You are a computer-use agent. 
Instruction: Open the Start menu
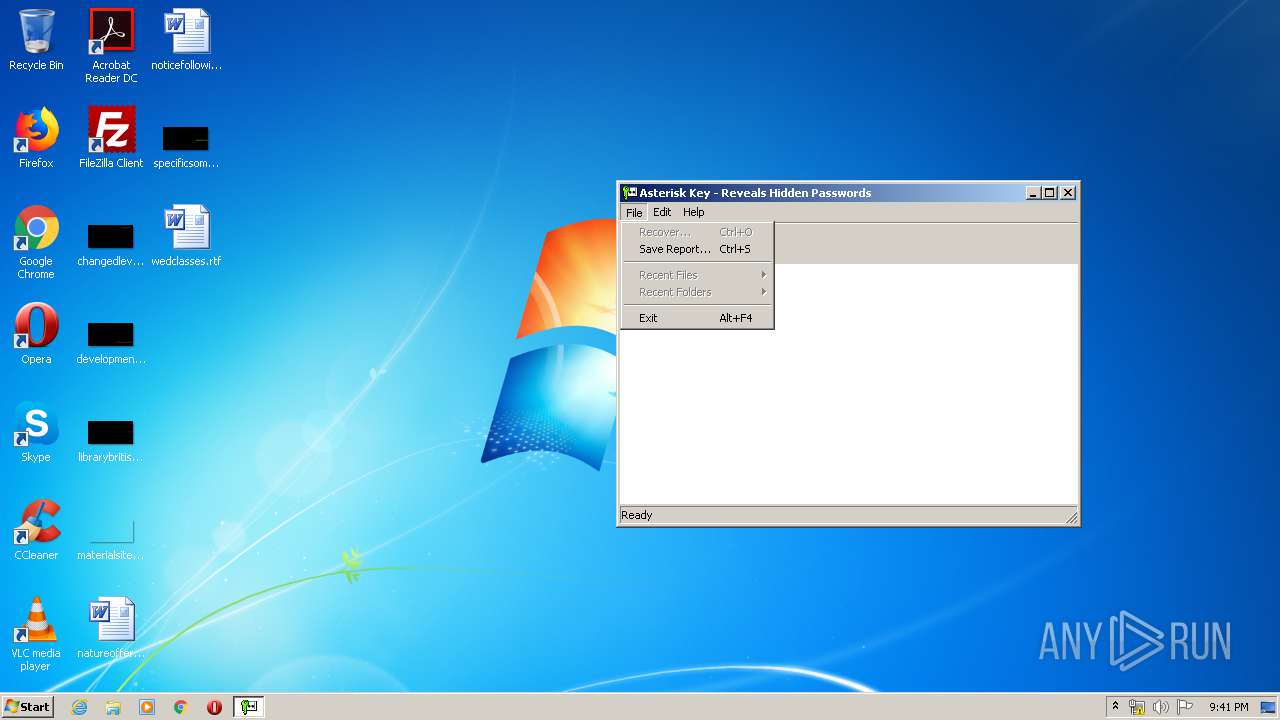(27, 707)
